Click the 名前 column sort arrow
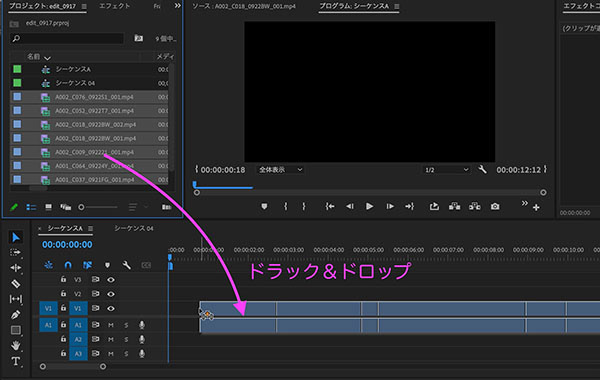Image resolution: width=600 pixels, height=380 pixels. pos(47,58)
